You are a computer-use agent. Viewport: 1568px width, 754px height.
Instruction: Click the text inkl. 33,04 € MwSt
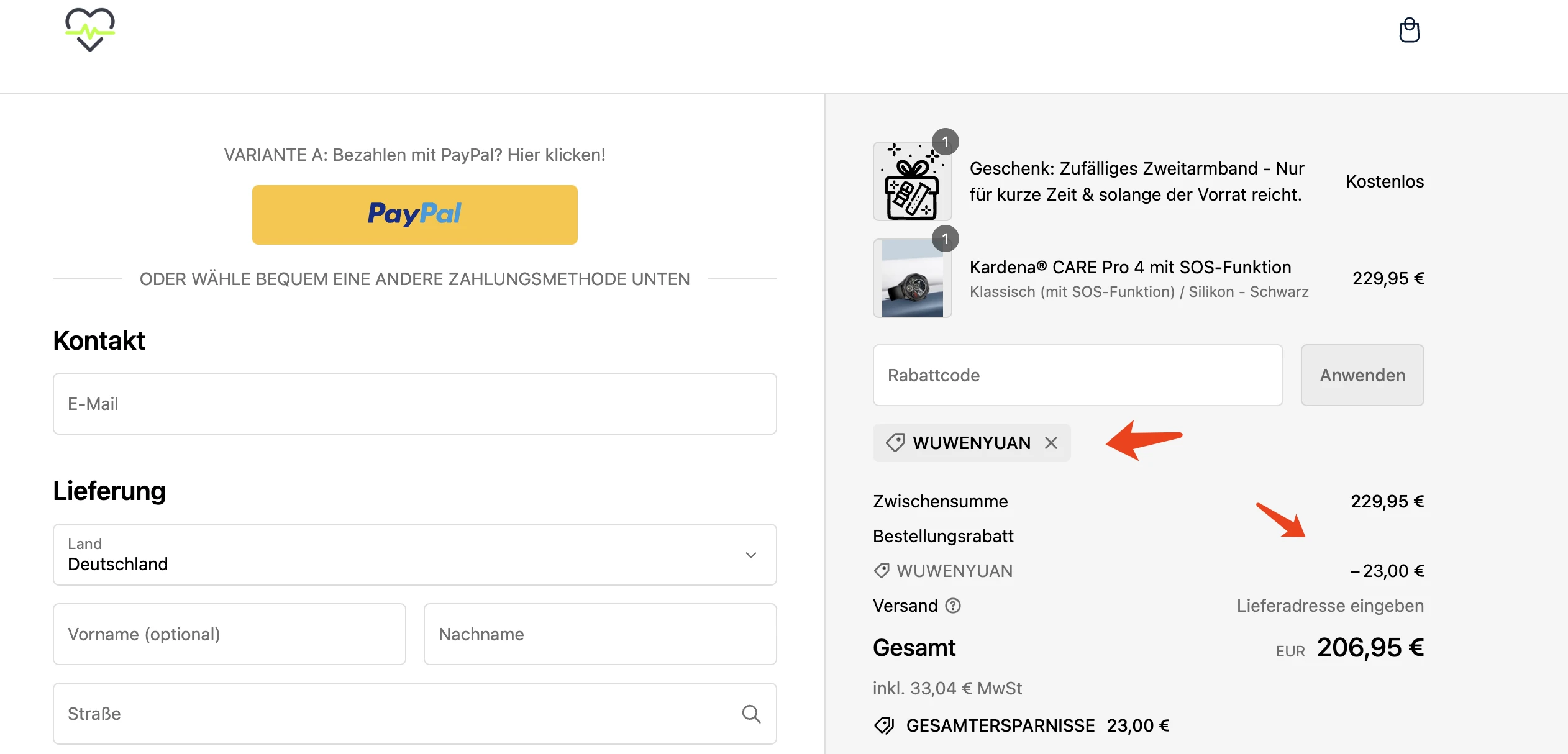tap(947, 688)
